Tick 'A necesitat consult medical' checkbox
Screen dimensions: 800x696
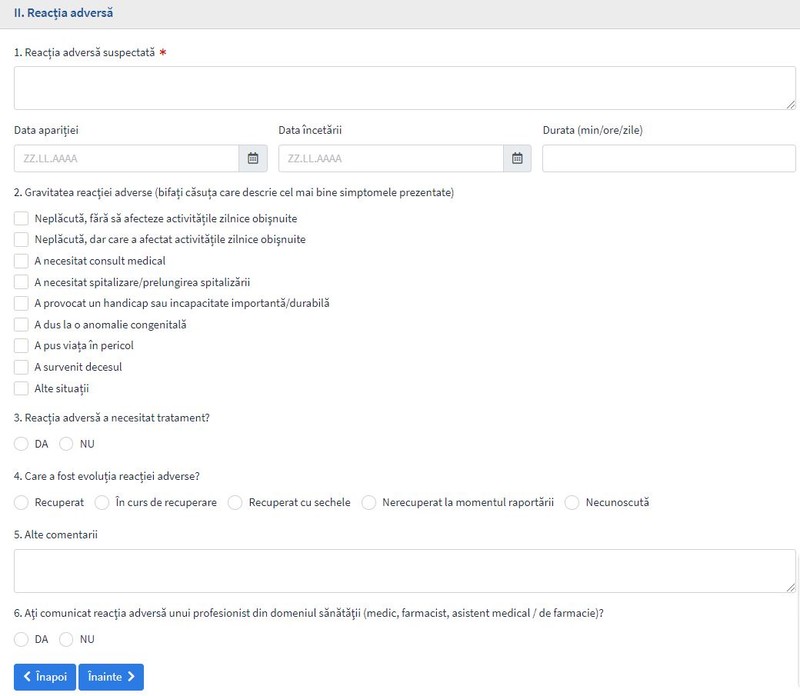tap(21, 261)
